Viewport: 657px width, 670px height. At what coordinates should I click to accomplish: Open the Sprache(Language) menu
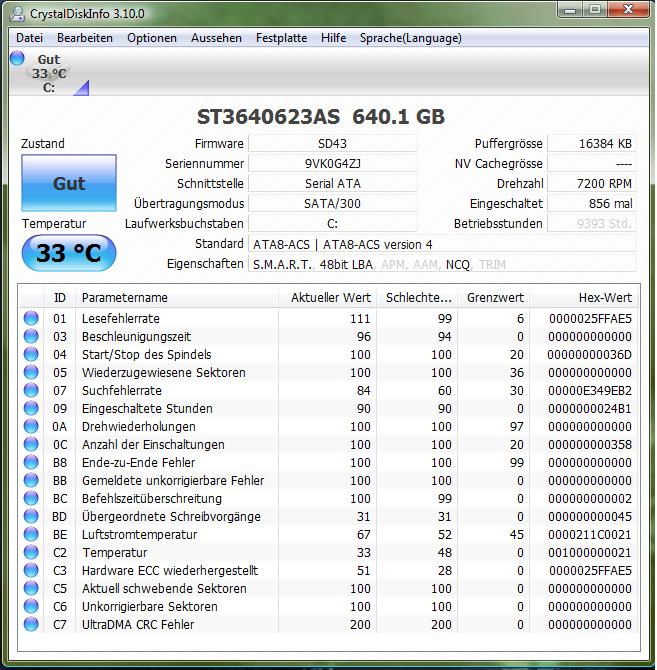411,38
